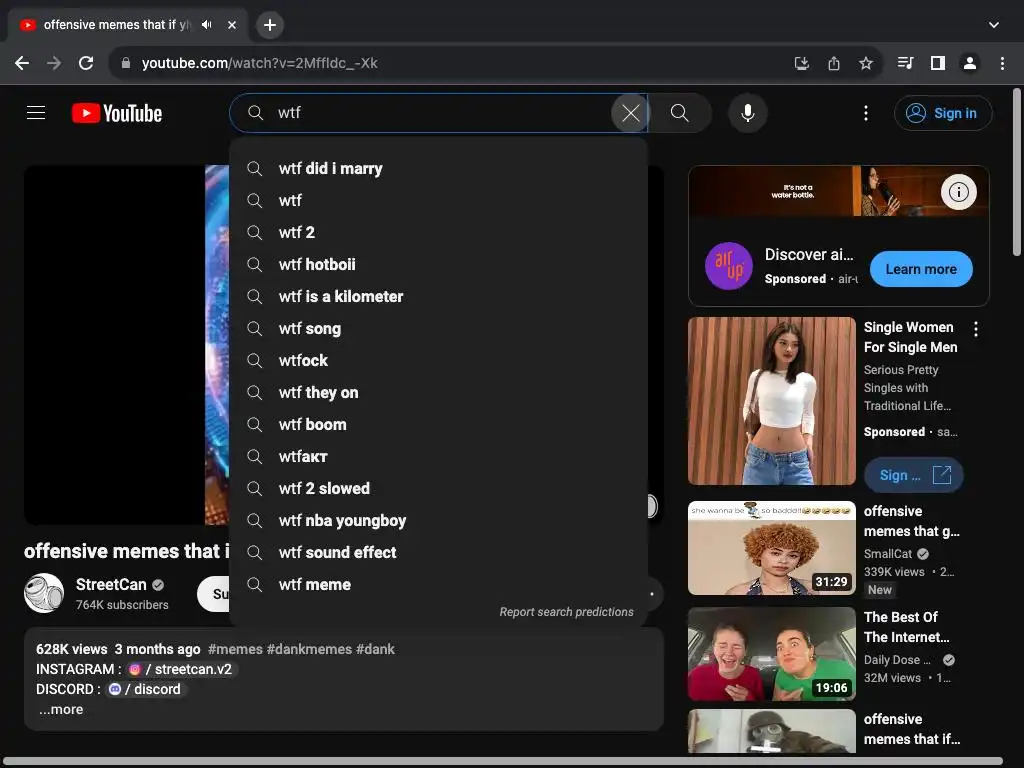Choose suggestion "wtf boom"
Viewport: 1024px width, 768px height.
(438, 424)
